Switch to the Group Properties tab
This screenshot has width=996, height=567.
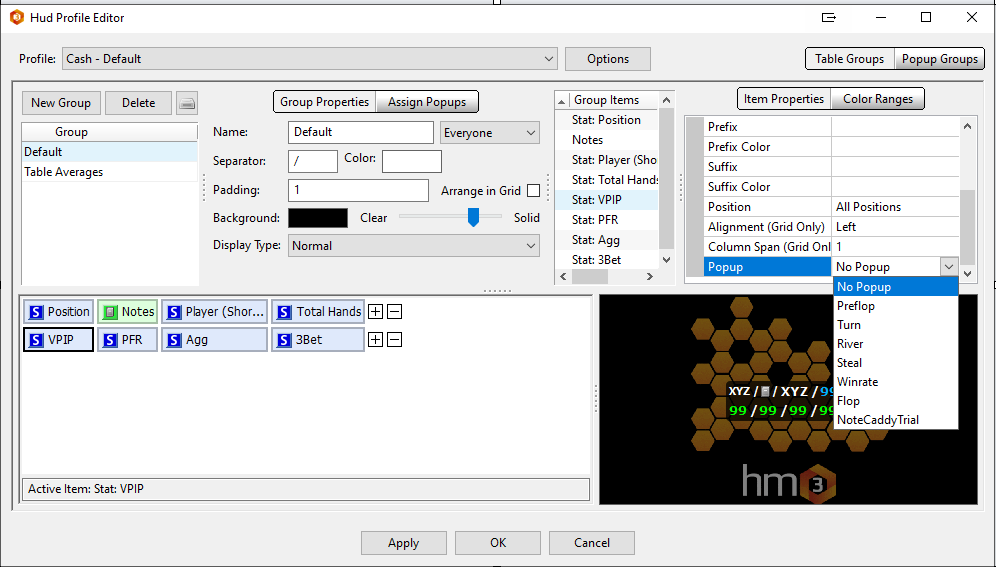(325, 102)
